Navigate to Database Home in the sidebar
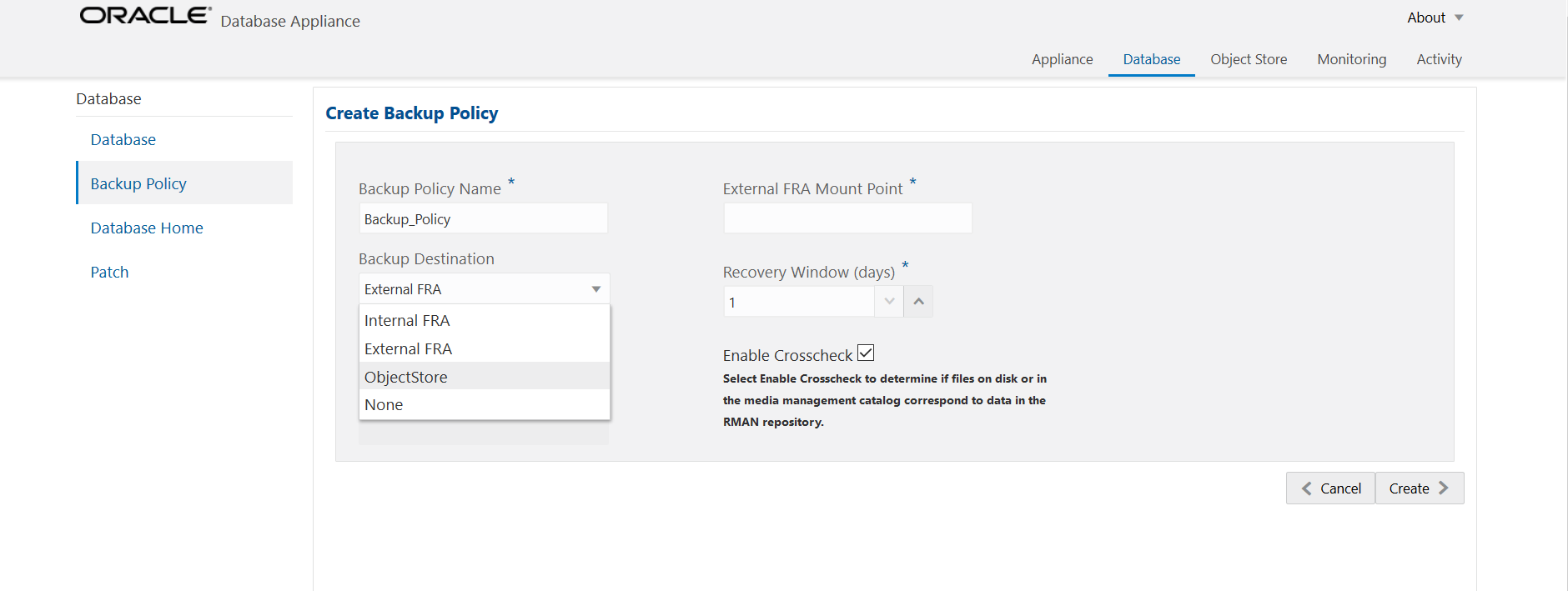 [x=147, y=228]
